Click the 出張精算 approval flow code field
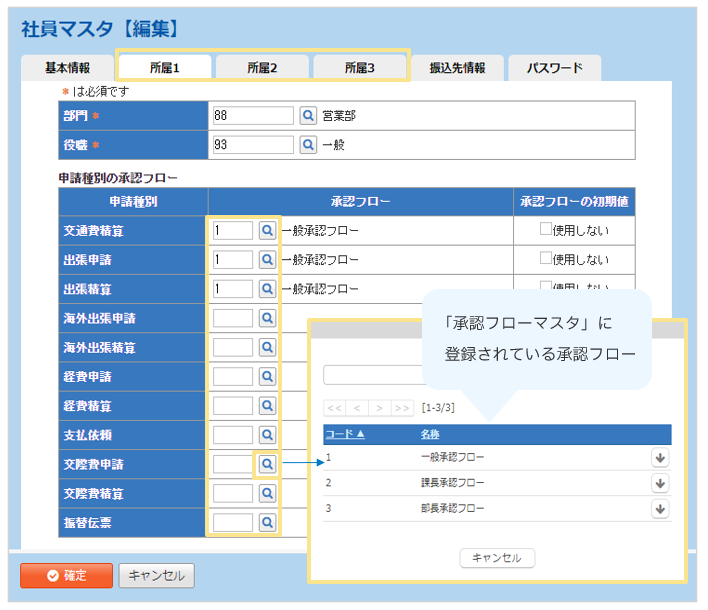708x610 pixels. point(232,289)
